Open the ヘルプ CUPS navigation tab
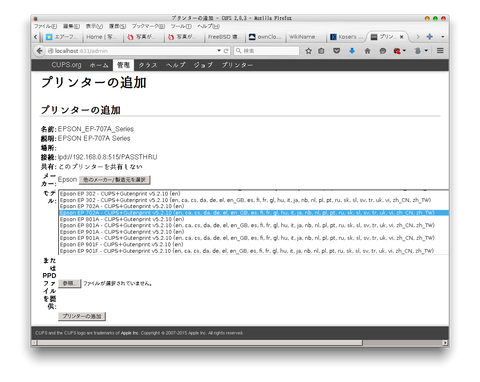 176,65
